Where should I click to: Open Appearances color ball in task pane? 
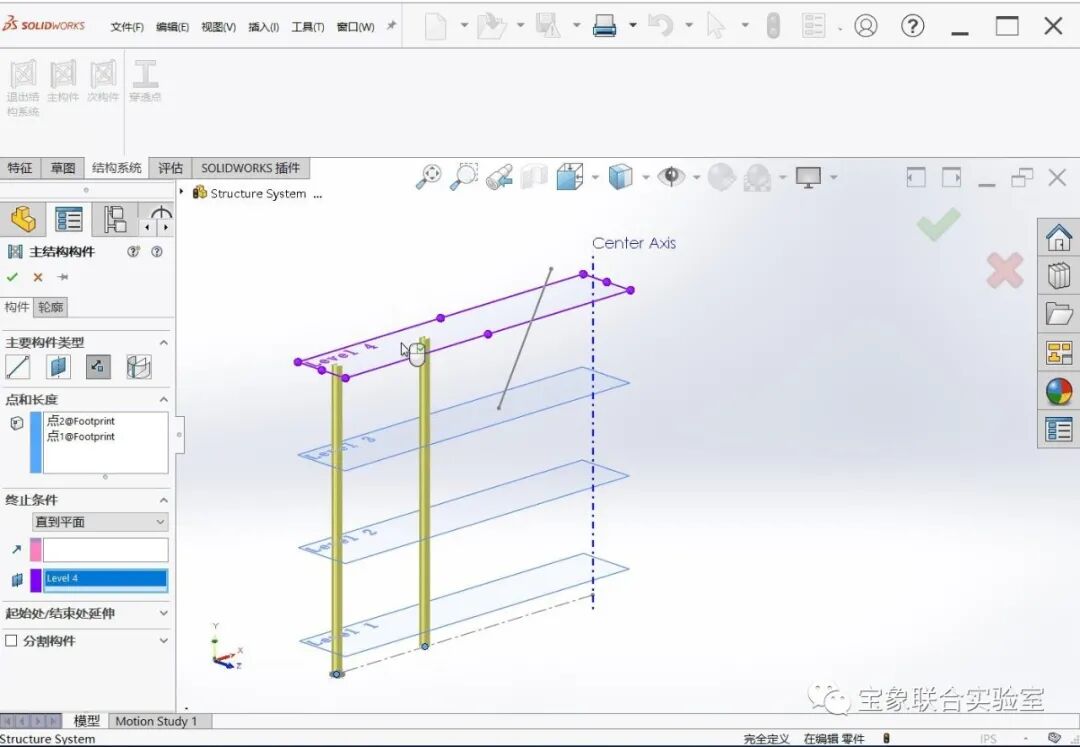(x=1059, y=391)
